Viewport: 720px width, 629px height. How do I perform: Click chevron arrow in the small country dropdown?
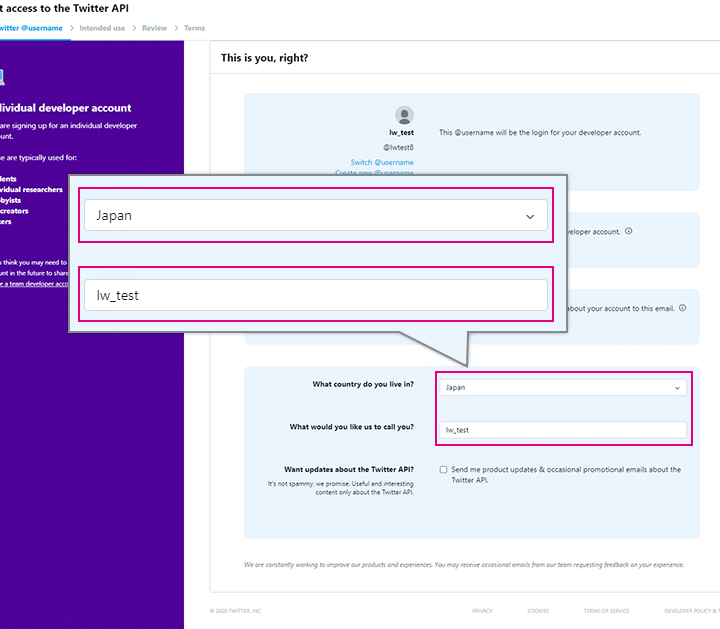(677, 387)
